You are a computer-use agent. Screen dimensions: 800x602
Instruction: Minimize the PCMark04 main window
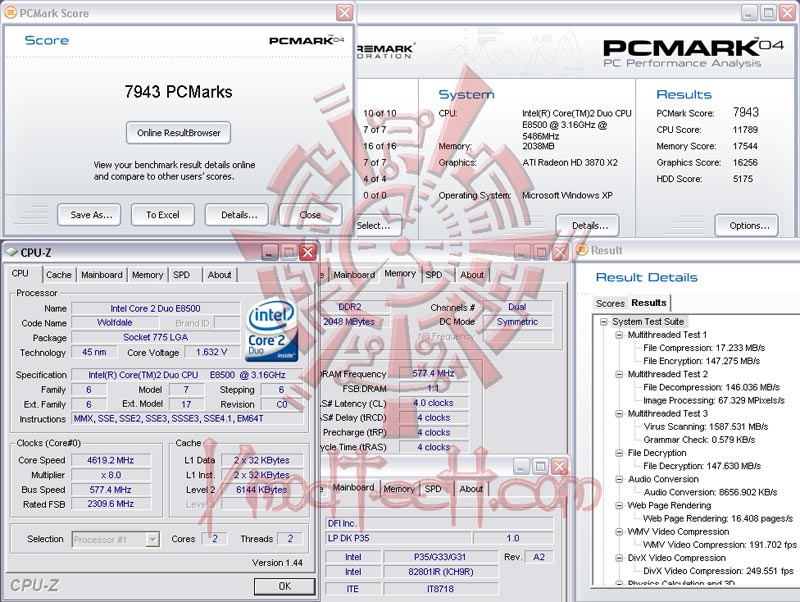pyautogui.click(x=748, y=13)
